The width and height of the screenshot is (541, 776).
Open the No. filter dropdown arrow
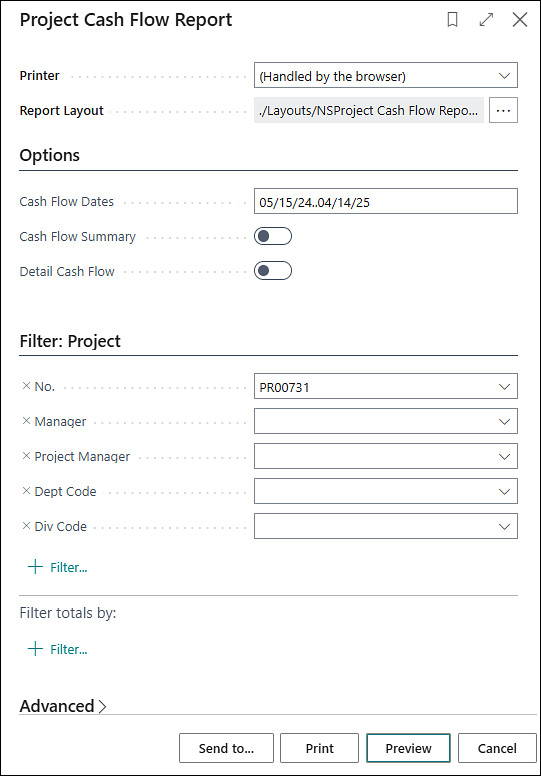(x=504, y=387)
